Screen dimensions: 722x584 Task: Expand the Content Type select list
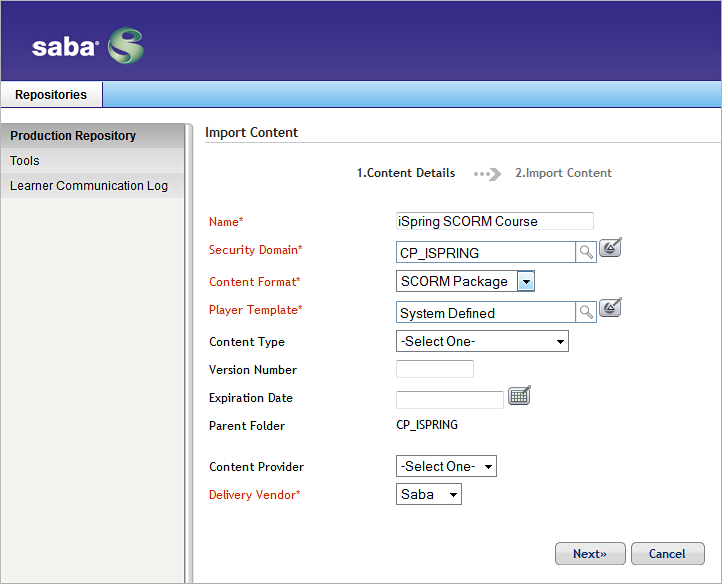tap(482, 341)
